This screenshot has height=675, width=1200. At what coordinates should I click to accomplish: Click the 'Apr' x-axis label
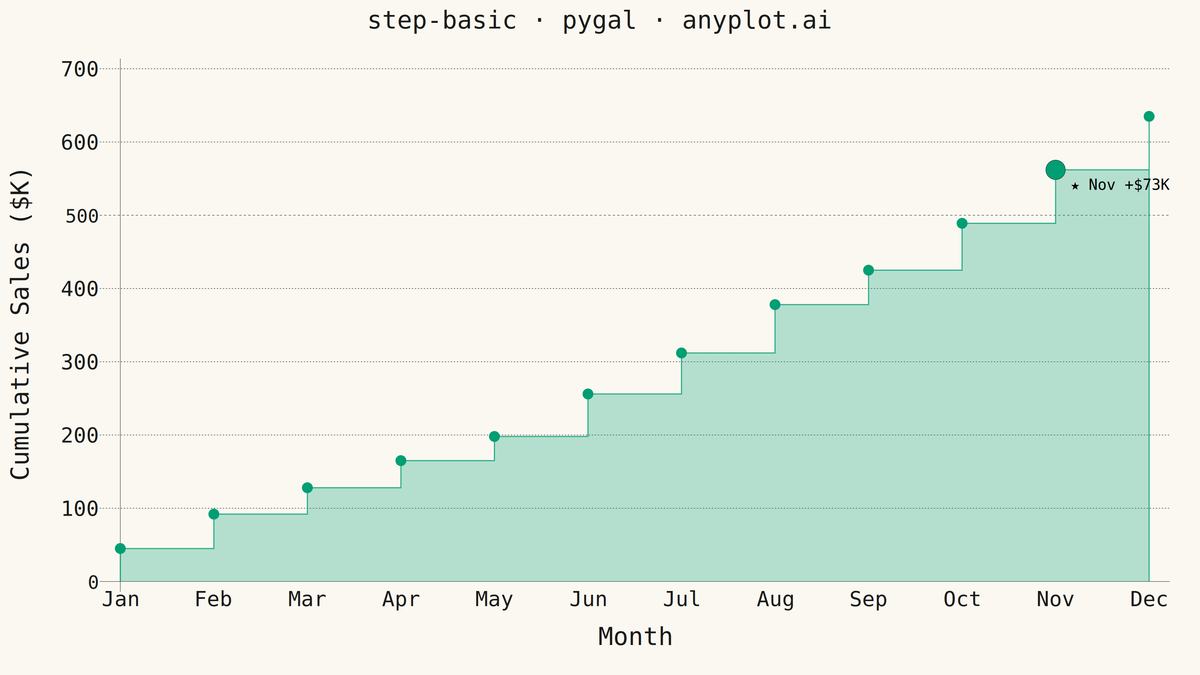click(401, 600)
